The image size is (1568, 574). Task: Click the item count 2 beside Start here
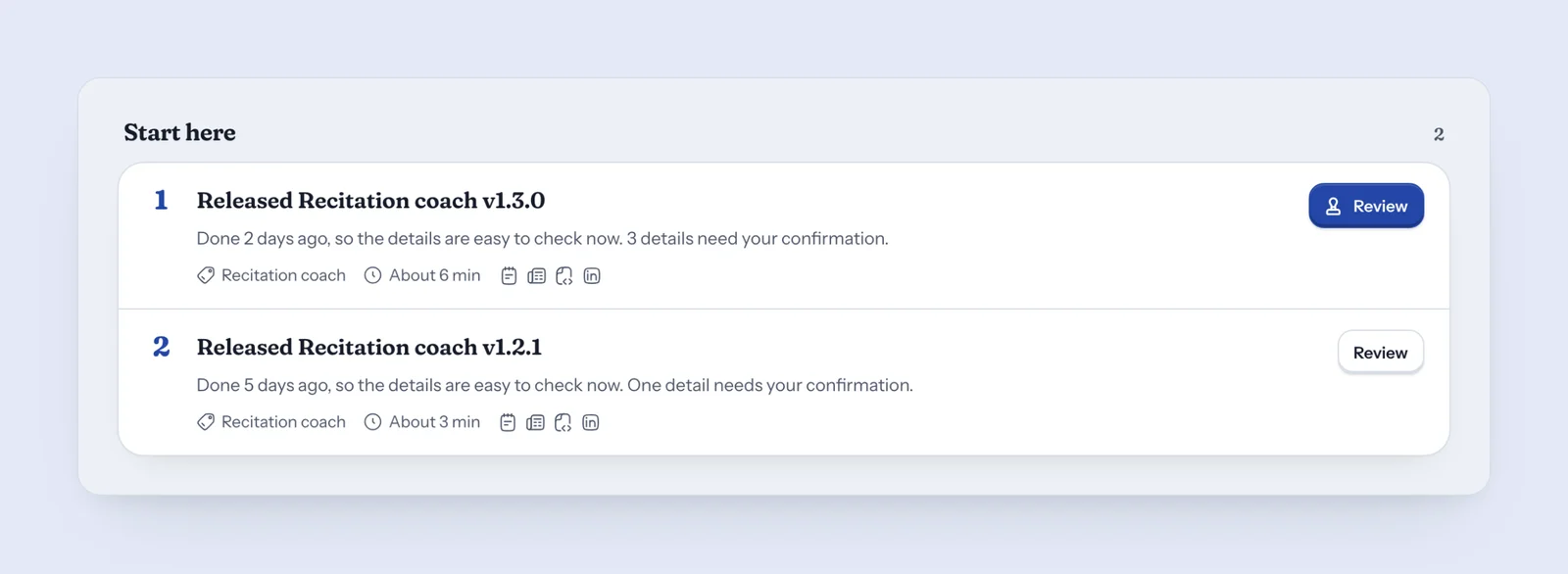coord(1439,134)
